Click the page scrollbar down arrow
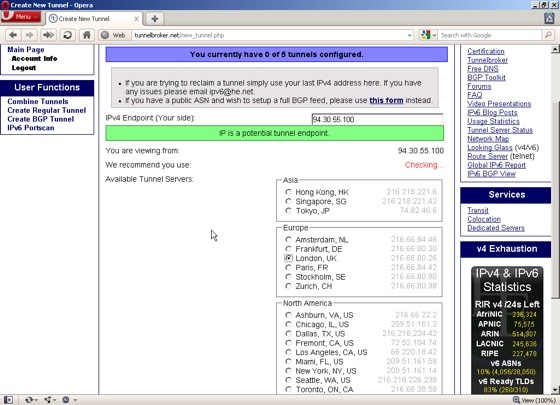The image size is (560, 405). click(555, 390)
